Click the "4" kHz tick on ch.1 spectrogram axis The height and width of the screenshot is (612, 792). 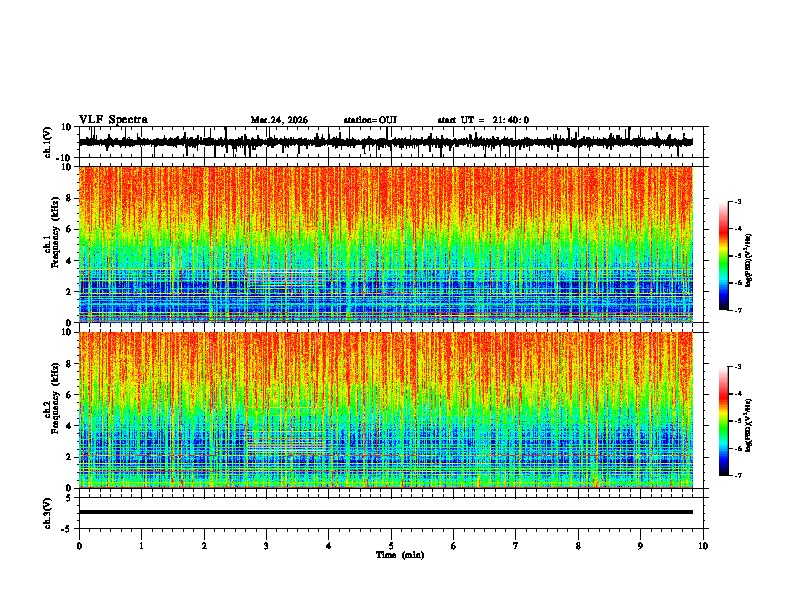(70, 261)
